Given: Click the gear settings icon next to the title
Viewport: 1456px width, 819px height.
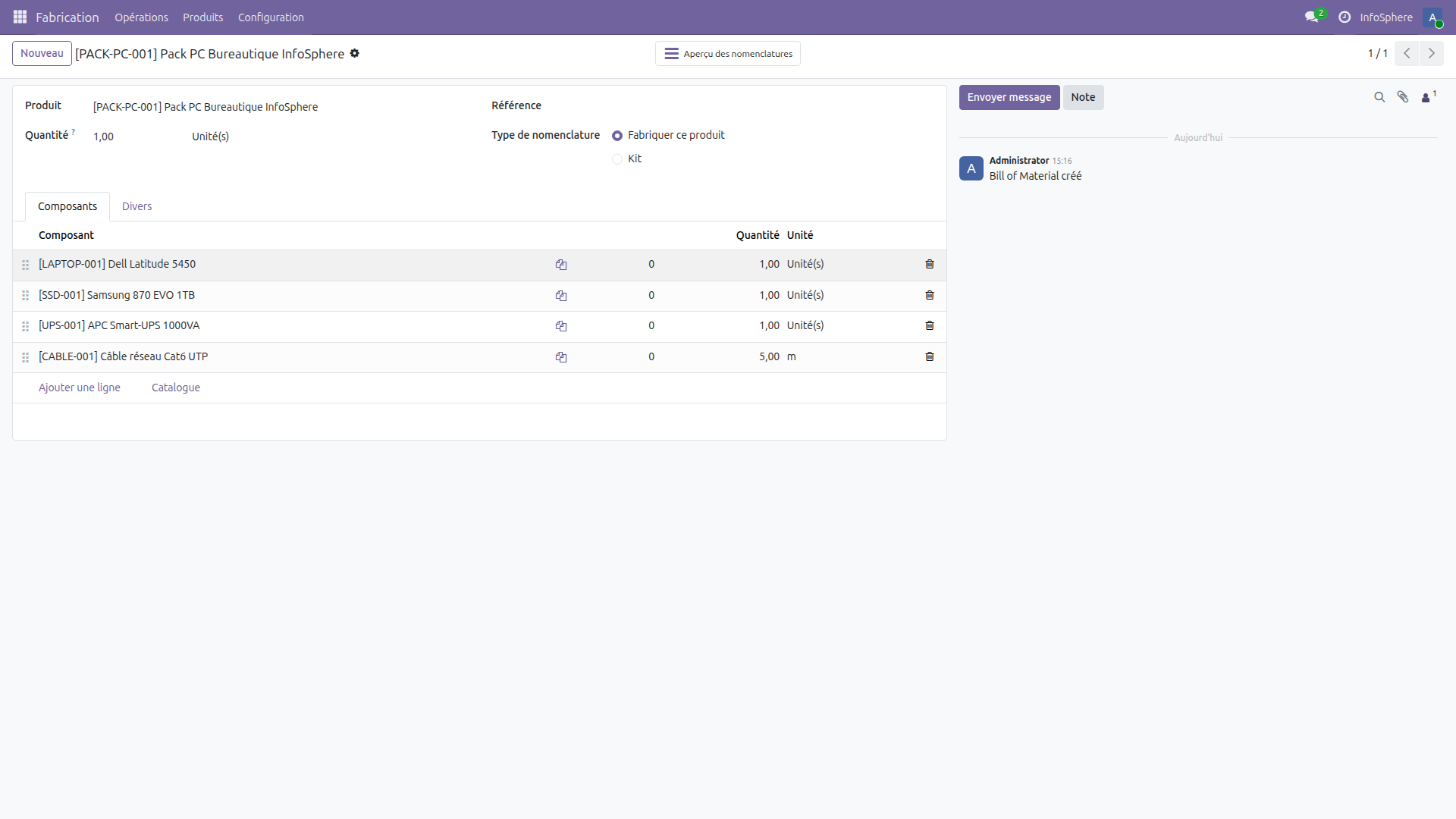Looking at the screenshot, I should tap(354, 53).
